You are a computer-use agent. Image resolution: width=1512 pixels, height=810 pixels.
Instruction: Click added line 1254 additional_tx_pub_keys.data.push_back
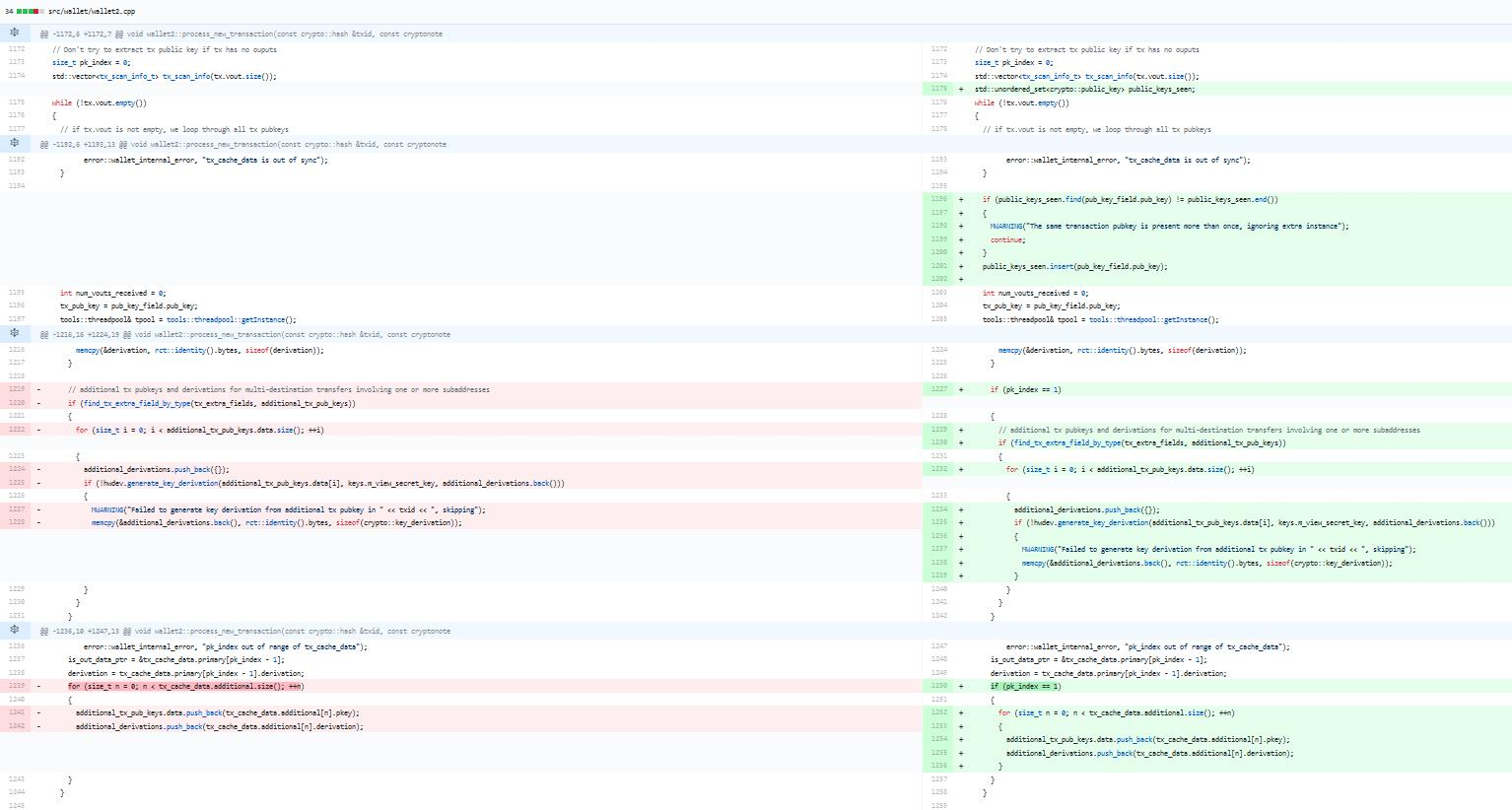coord(1147,739)
